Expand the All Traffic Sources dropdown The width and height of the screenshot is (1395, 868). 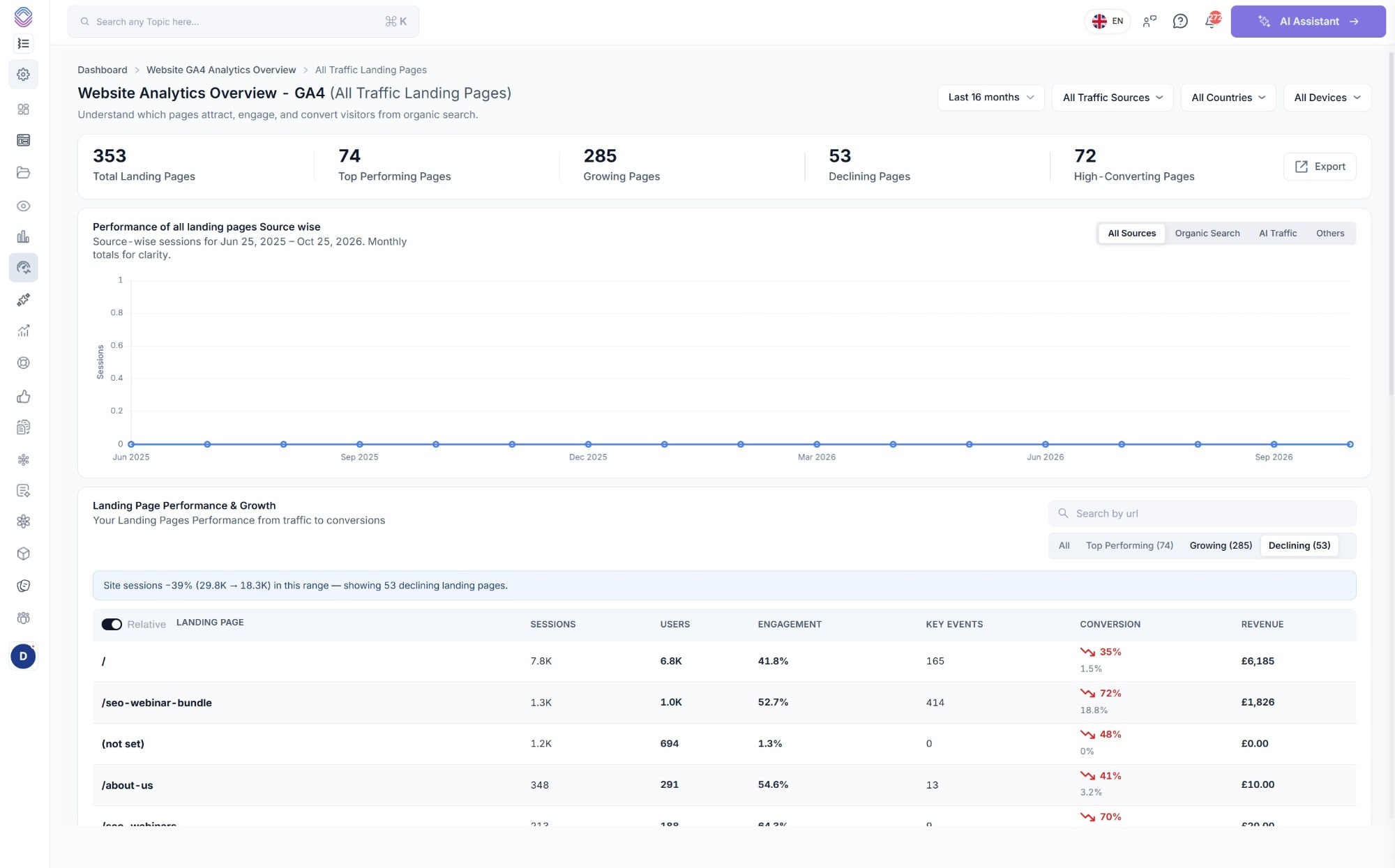1113,98
